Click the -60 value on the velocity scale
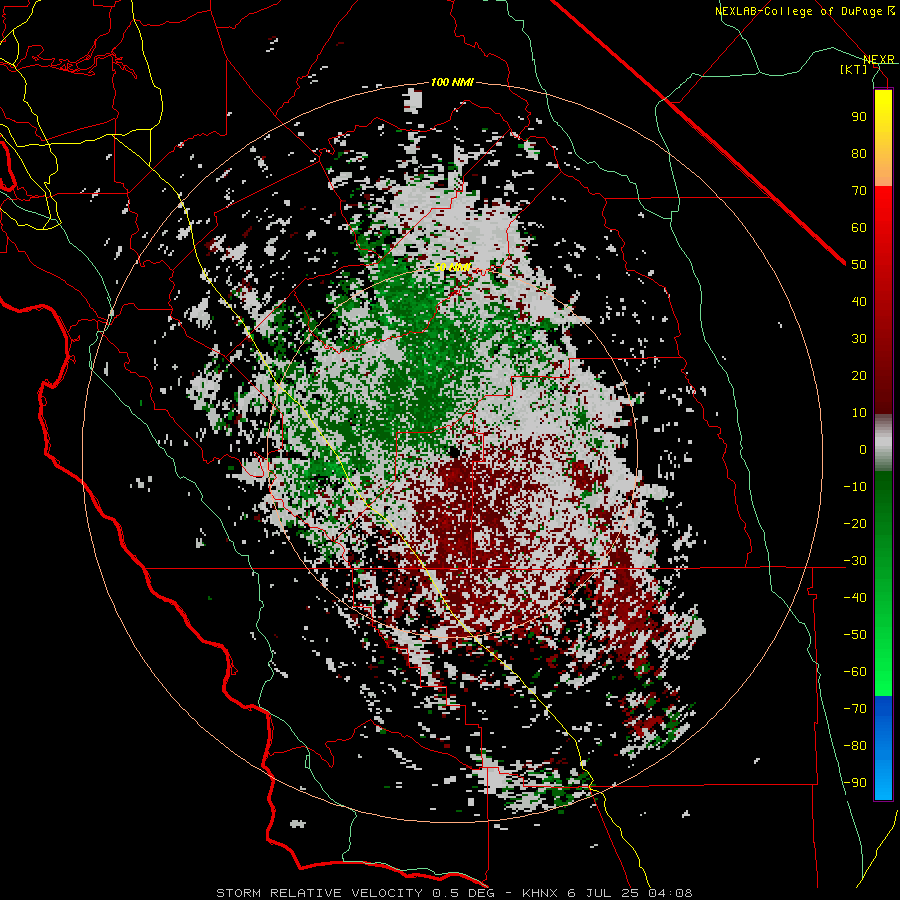Viewport: 900px width, 900px height. point(855,672)
